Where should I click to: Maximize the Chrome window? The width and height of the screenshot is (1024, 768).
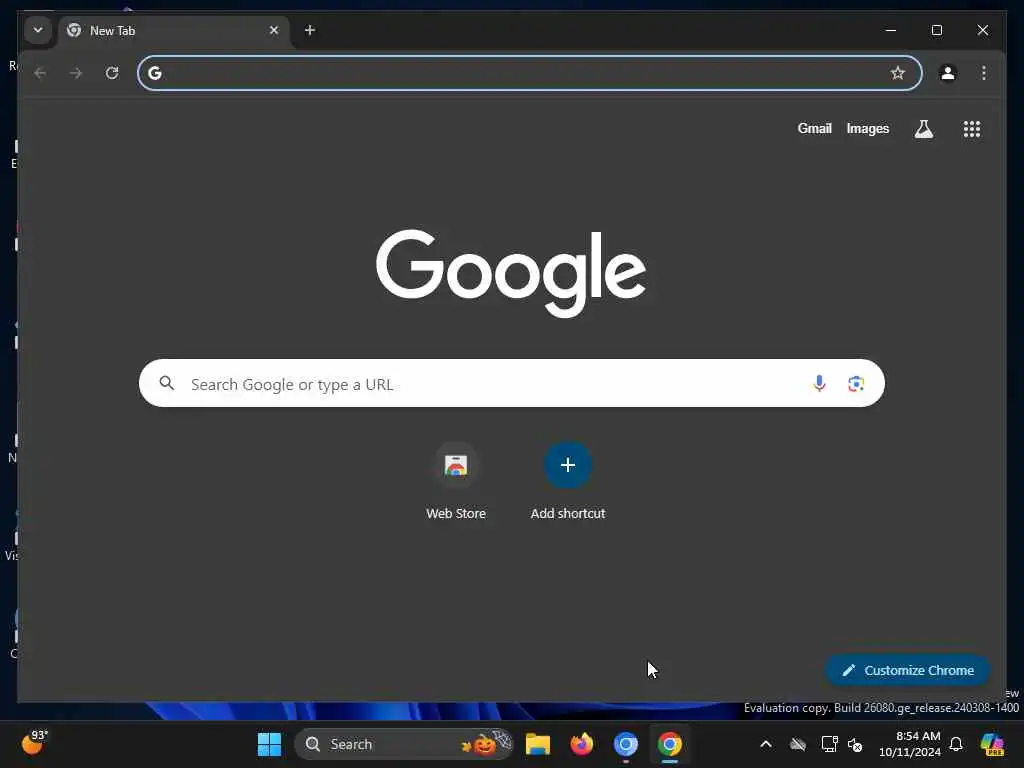[x=936, y=30]
